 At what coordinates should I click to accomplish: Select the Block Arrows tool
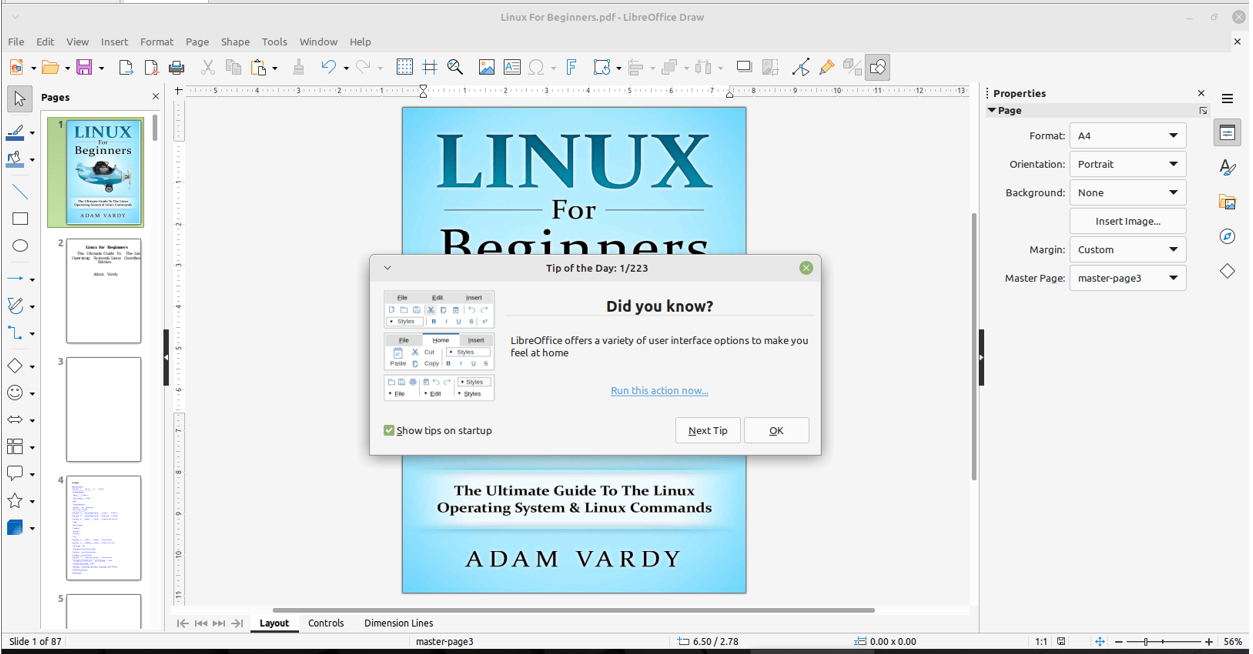(x=15, y=420)
